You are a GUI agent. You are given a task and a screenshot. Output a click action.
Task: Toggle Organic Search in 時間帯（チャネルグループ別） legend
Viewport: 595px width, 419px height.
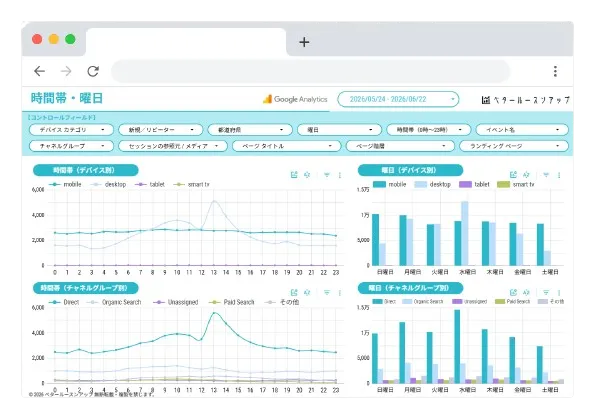click(114, 302)
